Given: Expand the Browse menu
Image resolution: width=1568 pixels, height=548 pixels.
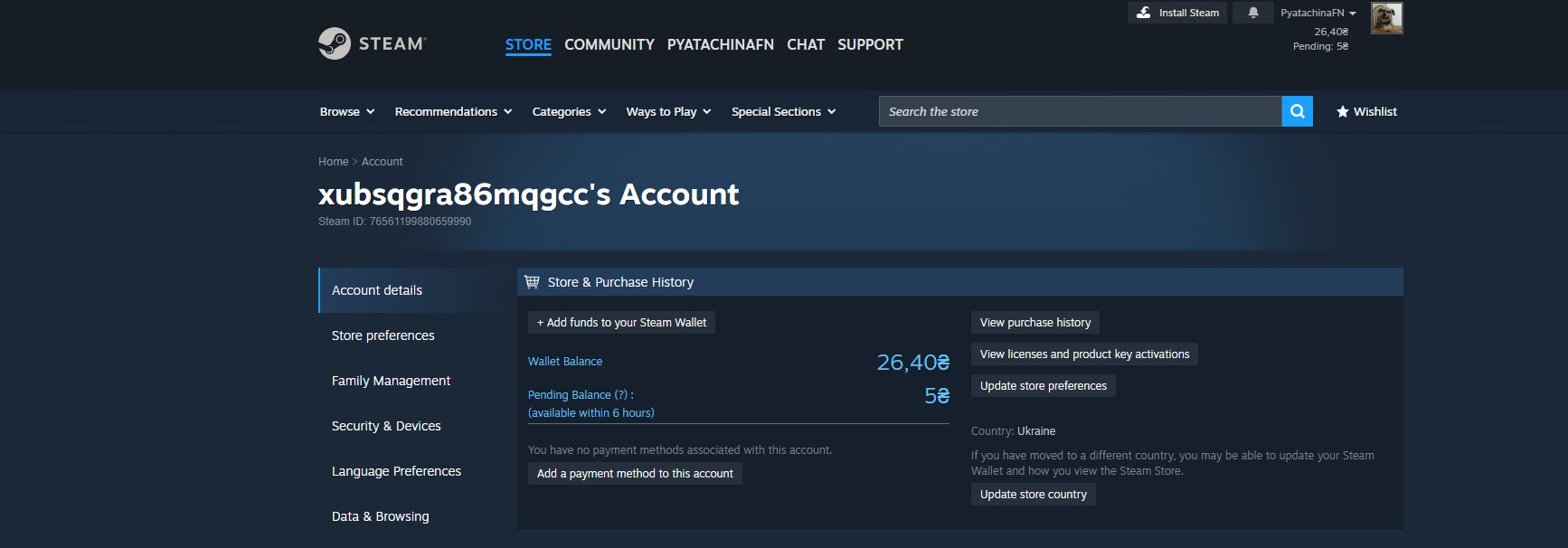Looking at the screenshot, I should tap(347, 111).
